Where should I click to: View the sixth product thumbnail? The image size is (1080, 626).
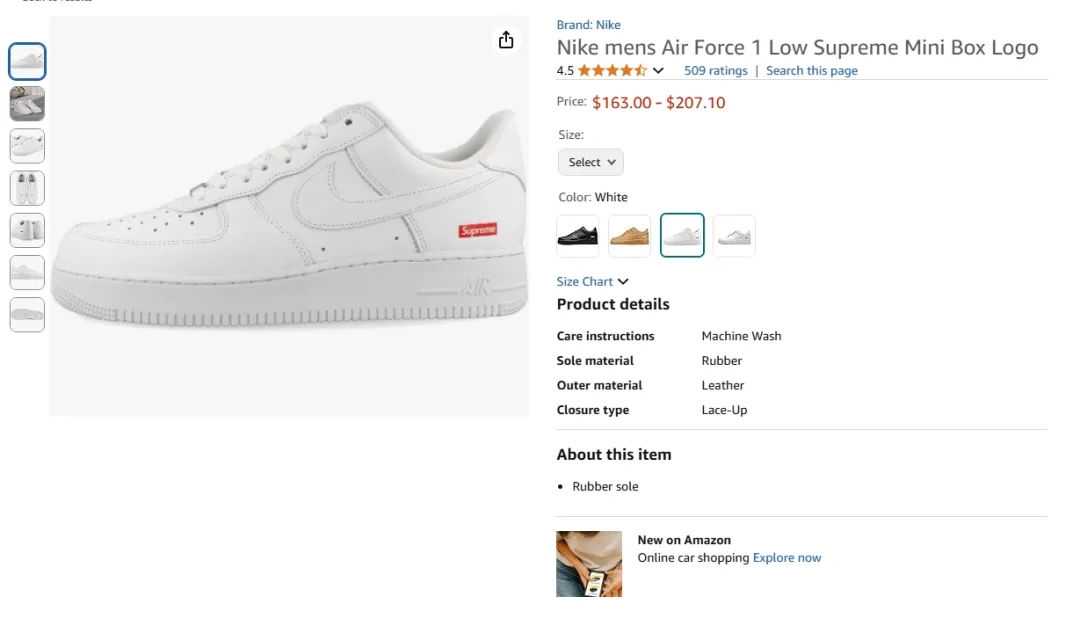pos(27,272)
